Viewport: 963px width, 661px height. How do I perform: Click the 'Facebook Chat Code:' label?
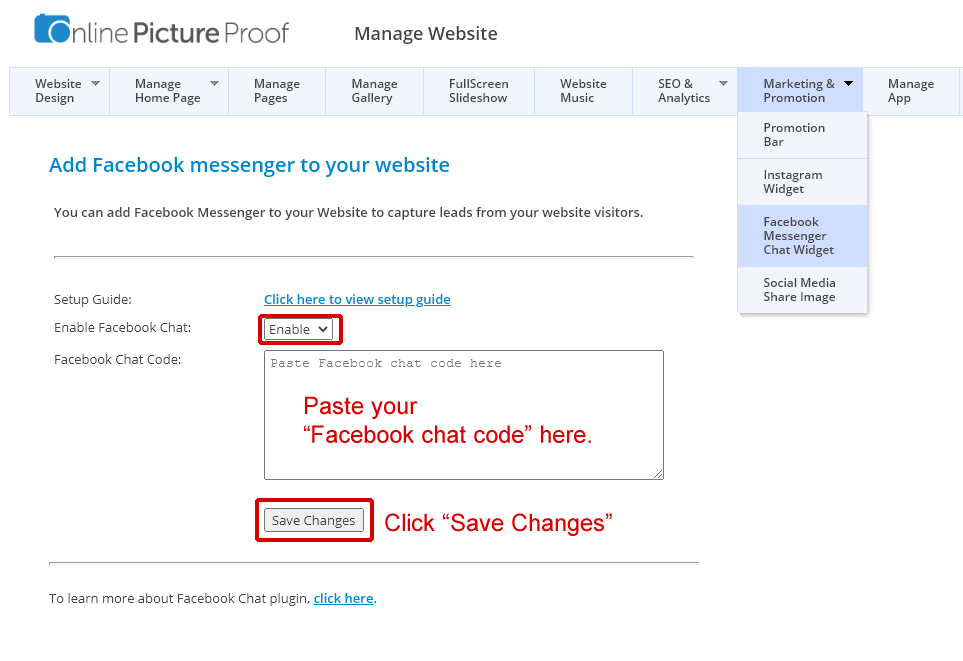tap(117, 359)
